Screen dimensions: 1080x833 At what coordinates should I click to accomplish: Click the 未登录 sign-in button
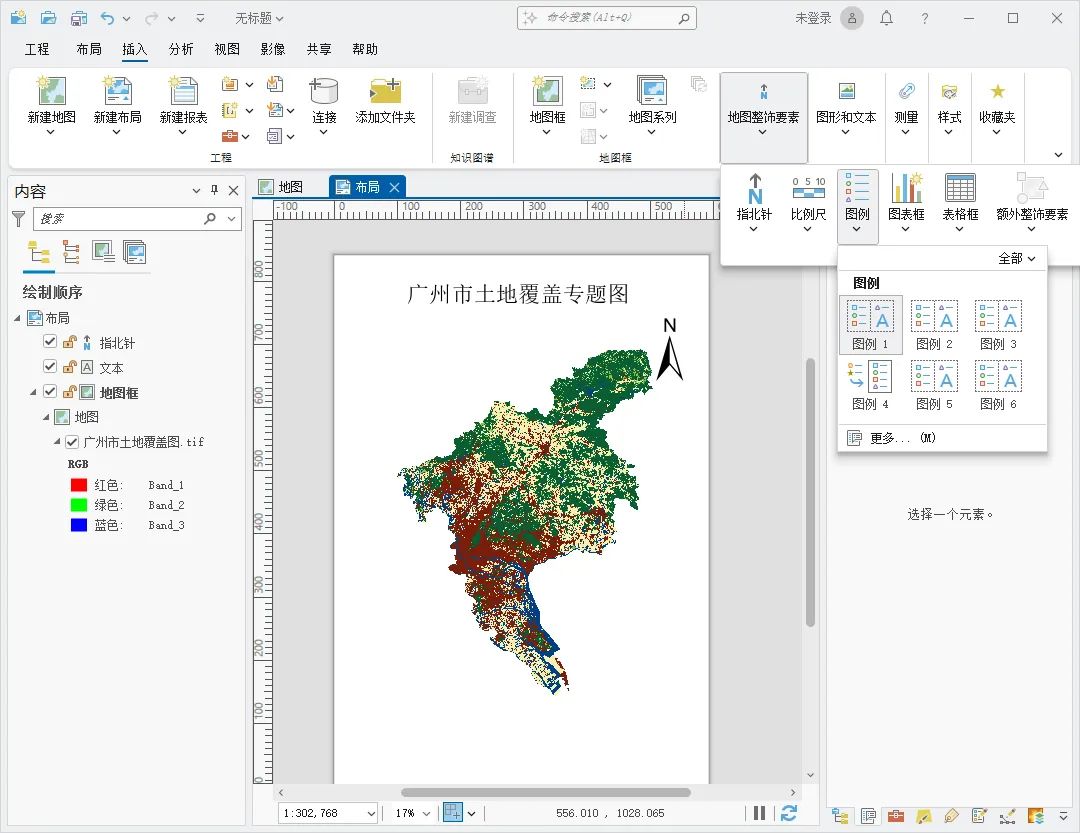813,19
